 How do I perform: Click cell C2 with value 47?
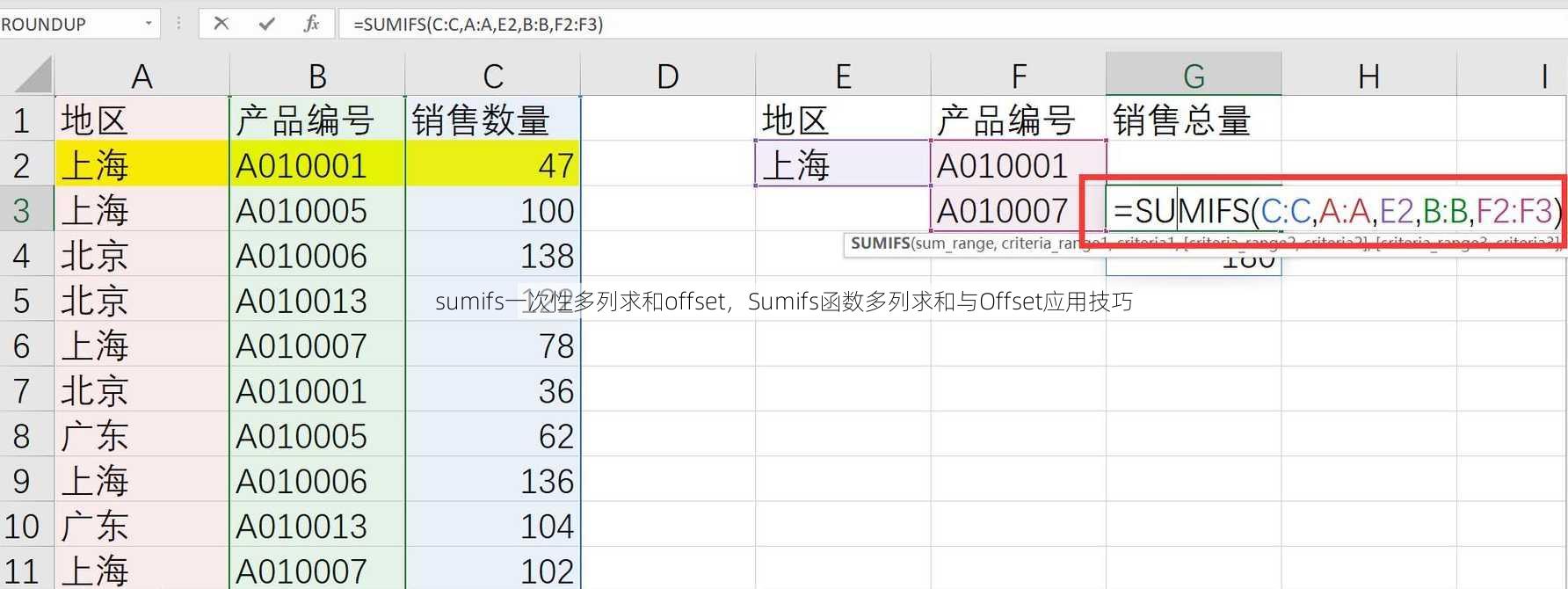point(493,164)
